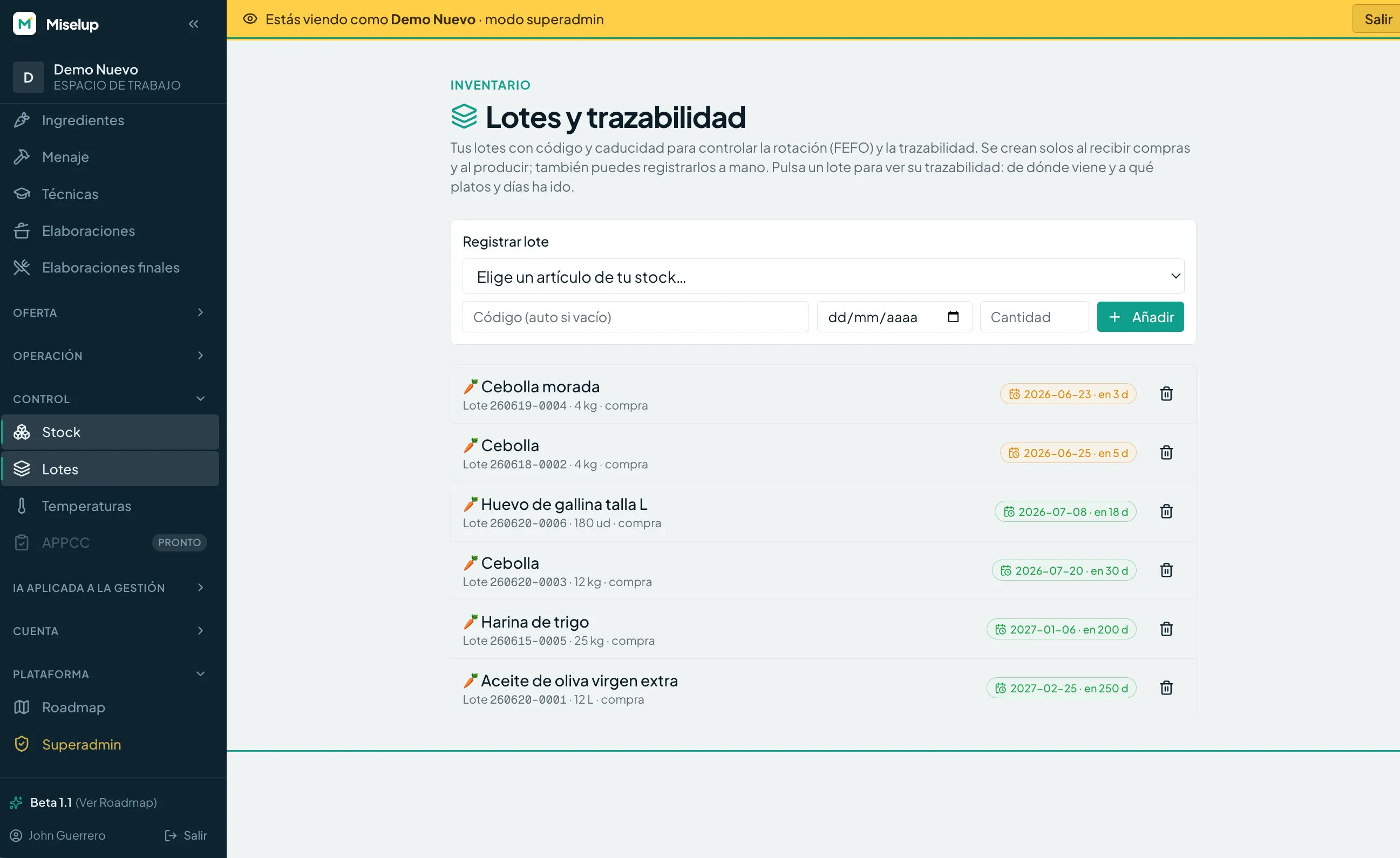Delete the Cebolla morada lot with trash icon
The image size is (1400, 858).
pos(1166,394)
